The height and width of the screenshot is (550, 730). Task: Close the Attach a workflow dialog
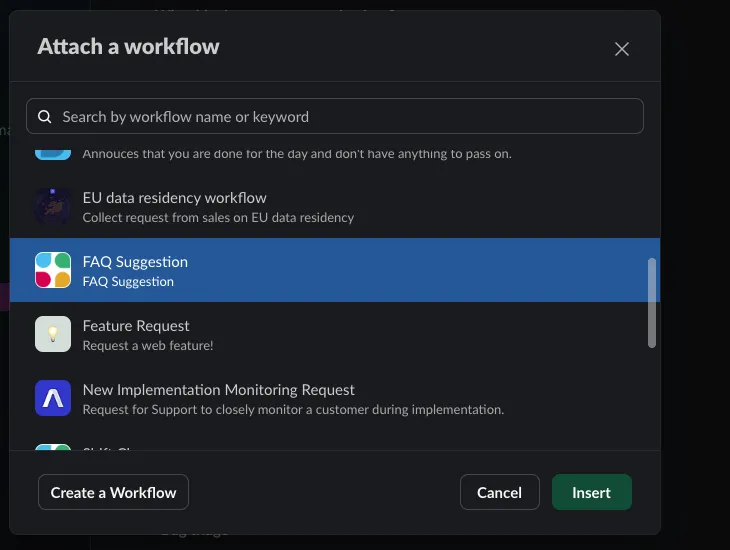pos(622,49)
